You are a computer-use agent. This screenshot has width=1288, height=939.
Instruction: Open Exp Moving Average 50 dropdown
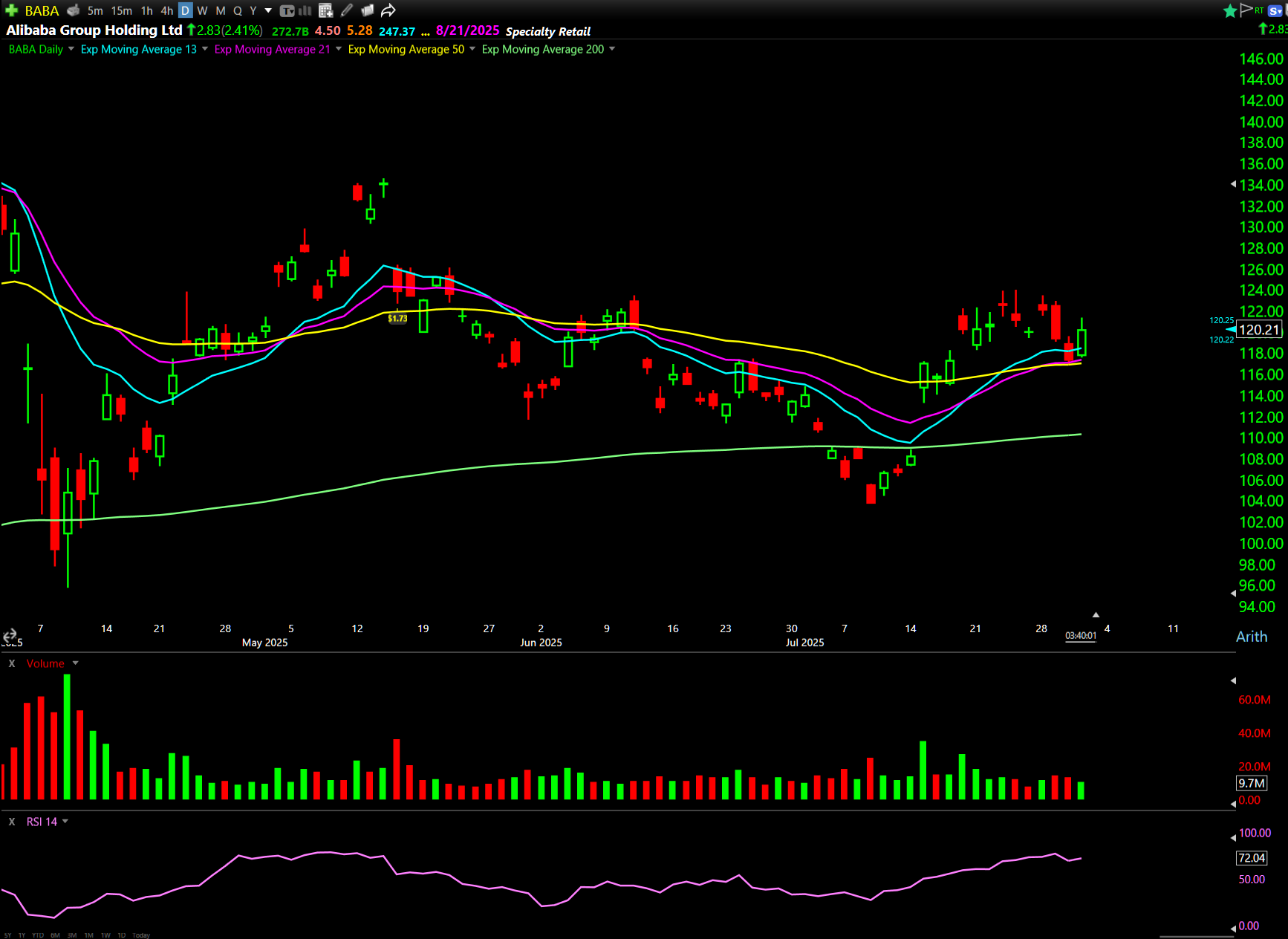pos(472,49)
